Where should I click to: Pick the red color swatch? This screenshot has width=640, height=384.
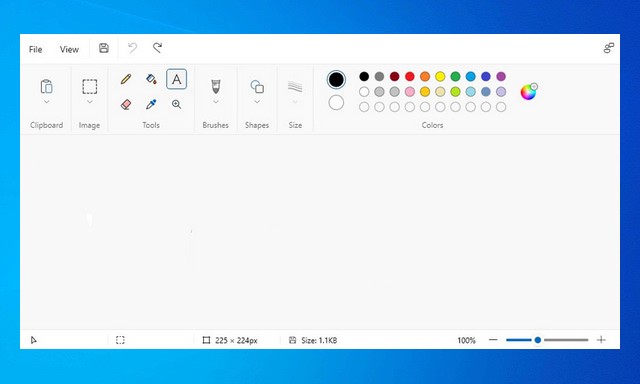[x=409, y=76]
